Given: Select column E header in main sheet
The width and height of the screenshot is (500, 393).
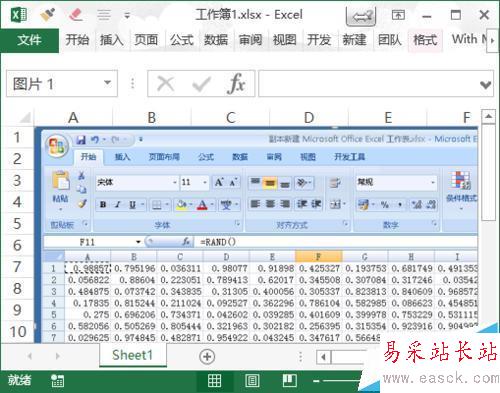Looking at the screenshot, I should pos(388,117).
